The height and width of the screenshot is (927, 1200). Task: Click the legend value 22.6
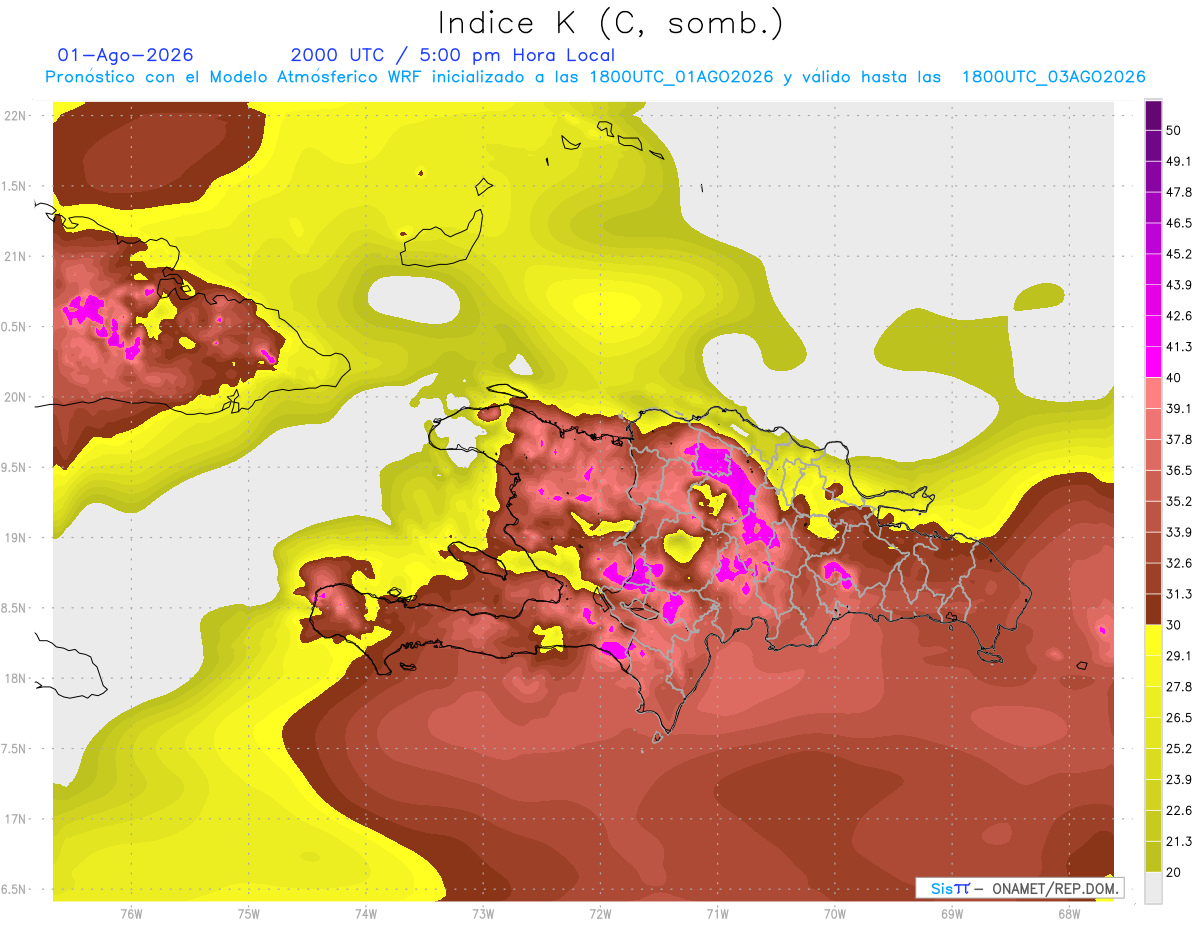1179,811
